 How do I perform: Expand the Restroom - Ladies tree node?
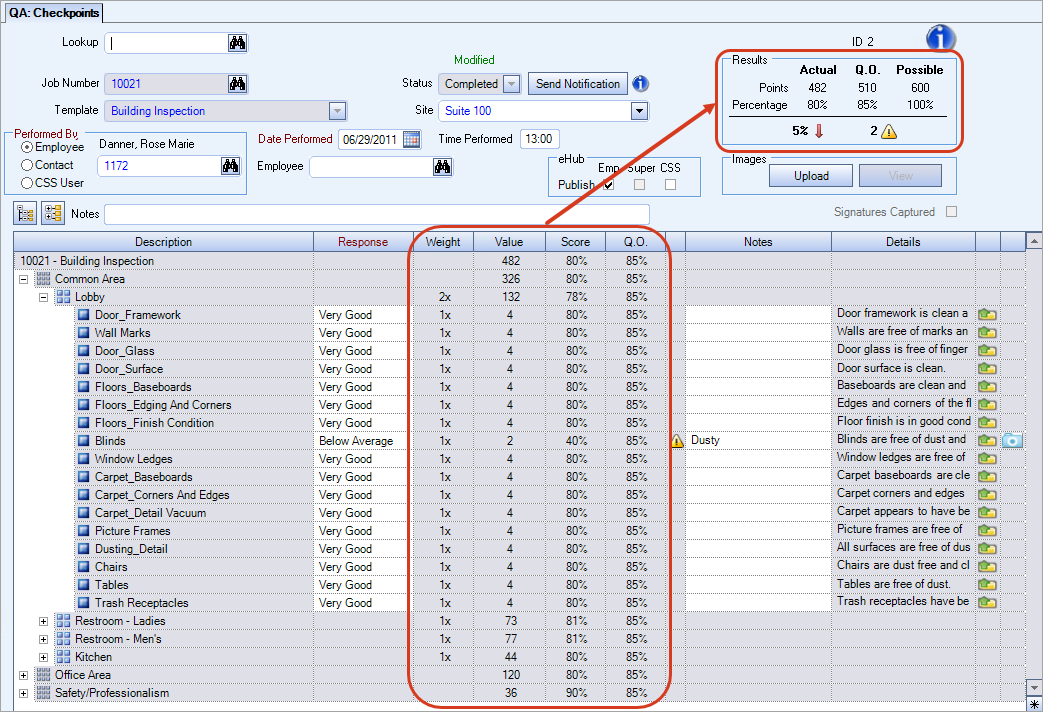[x=44, y=621]
